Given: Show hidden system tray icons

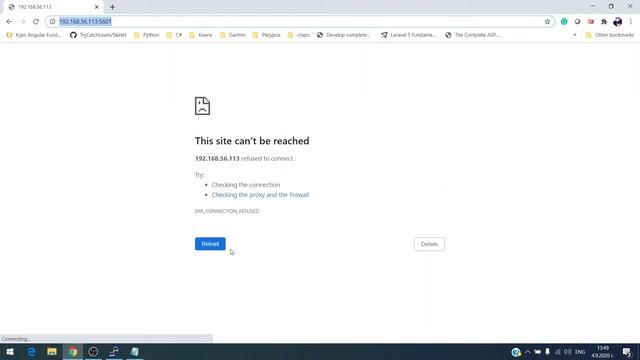Looking at the screenshot, I should click(x=527, y=352).
